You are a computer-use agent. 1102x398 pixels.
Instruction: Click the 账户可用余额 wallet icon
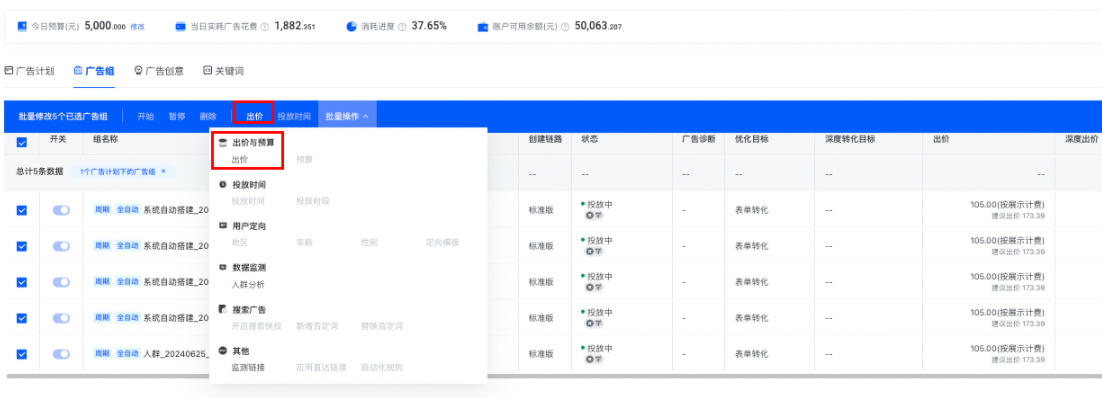[483, 27]
